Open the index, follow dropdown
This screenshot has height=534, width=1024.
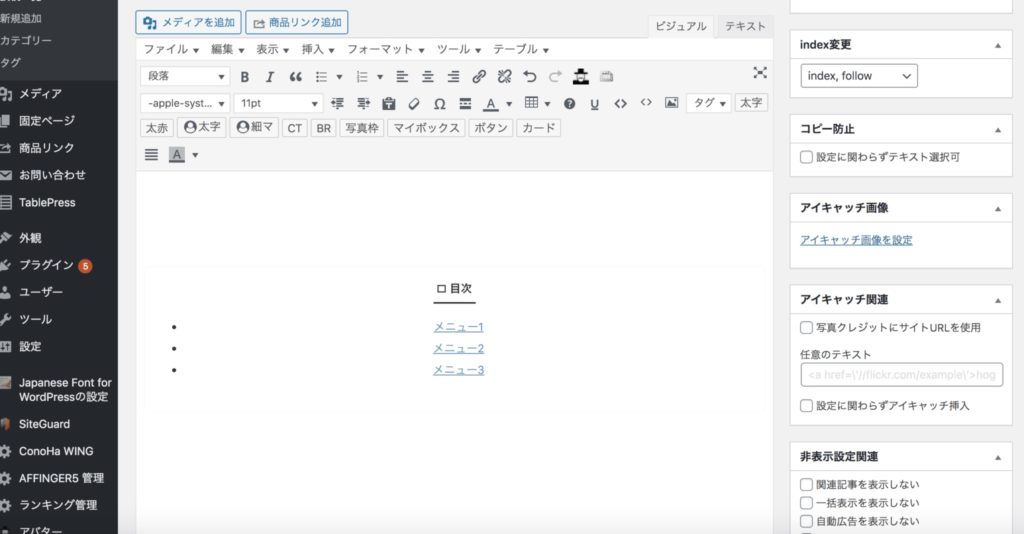click(859, 76)
